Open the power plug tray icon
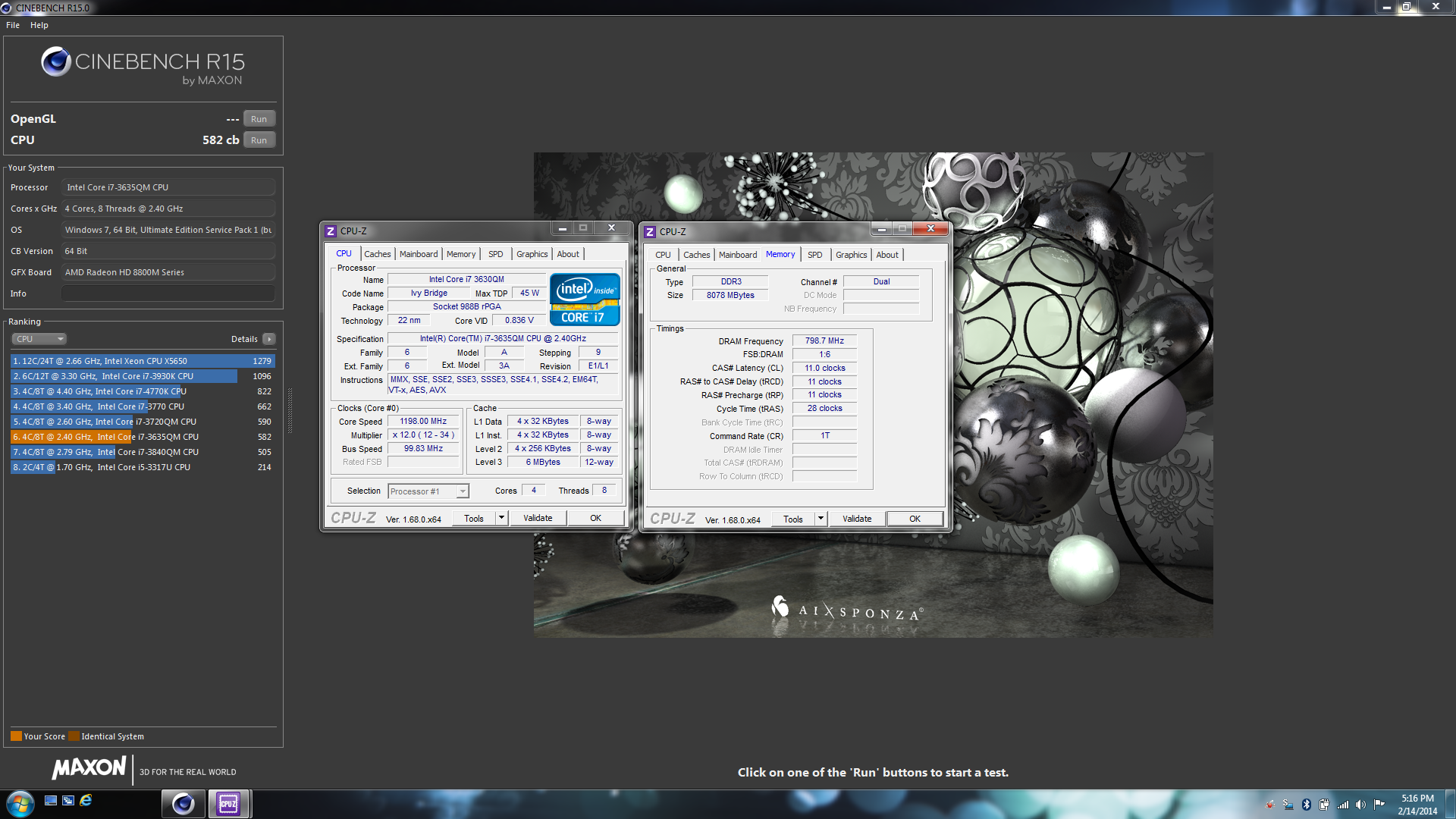The image size is (1456, 819). (x=1324, y=805)
